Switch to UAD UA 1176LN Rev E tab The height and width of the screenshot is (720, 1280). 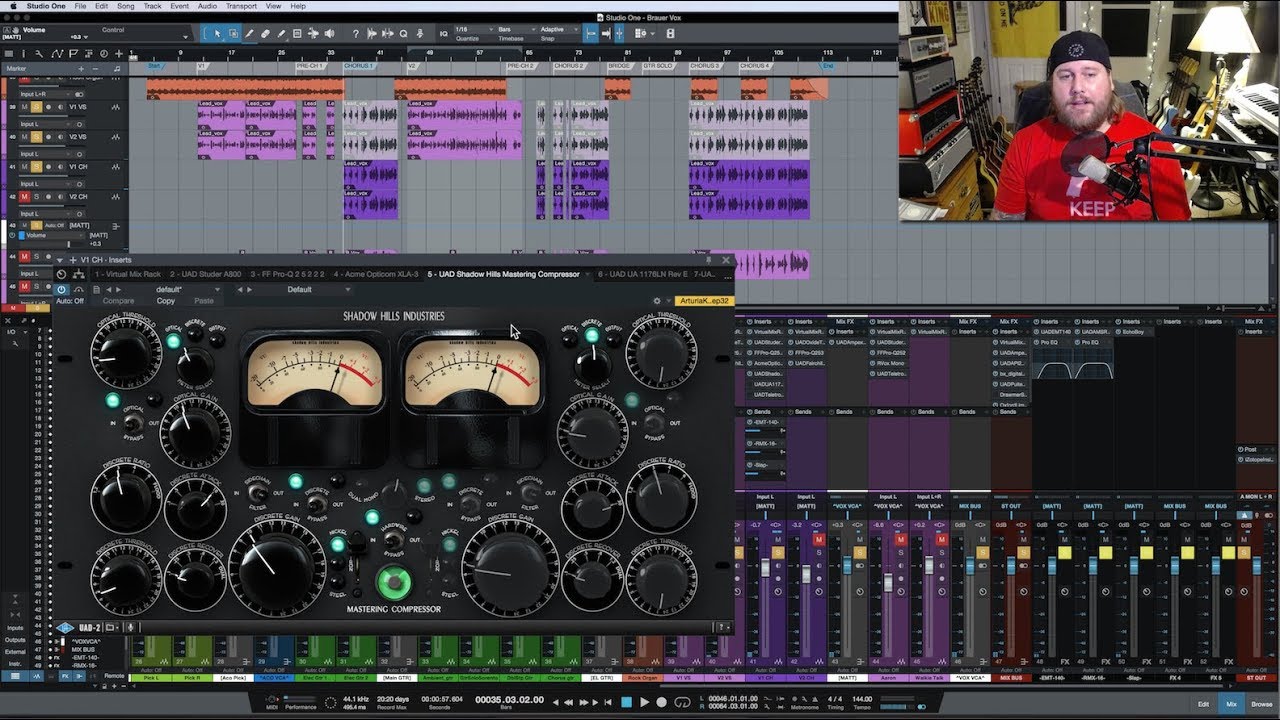(644, 274)
